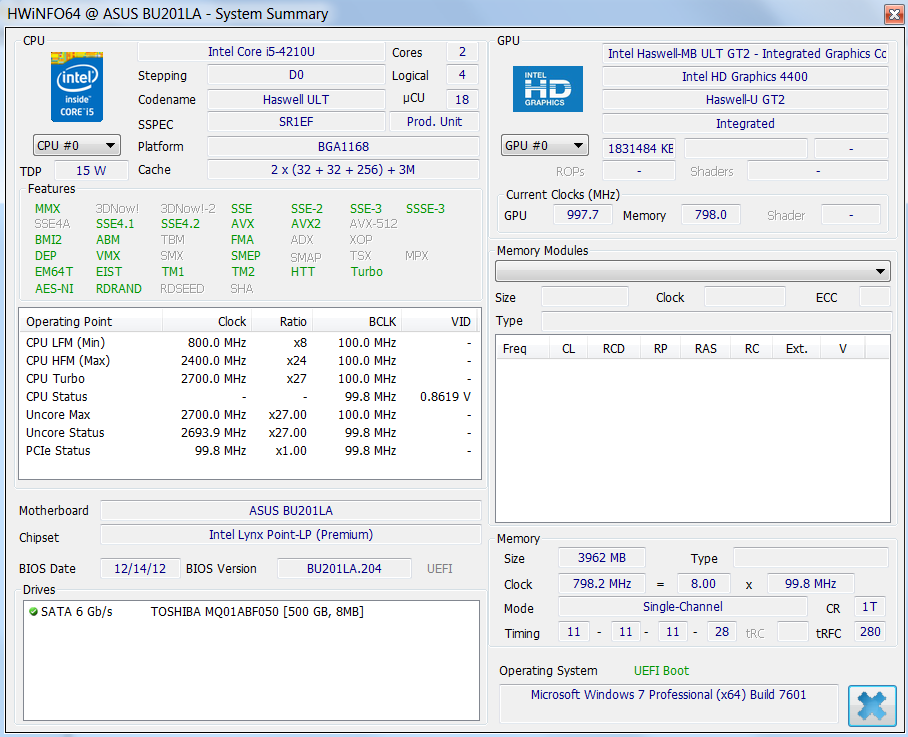Screen dimensions: 908x737
Task: Click the GPU clock value 997.7
Action: pos(583,215)
